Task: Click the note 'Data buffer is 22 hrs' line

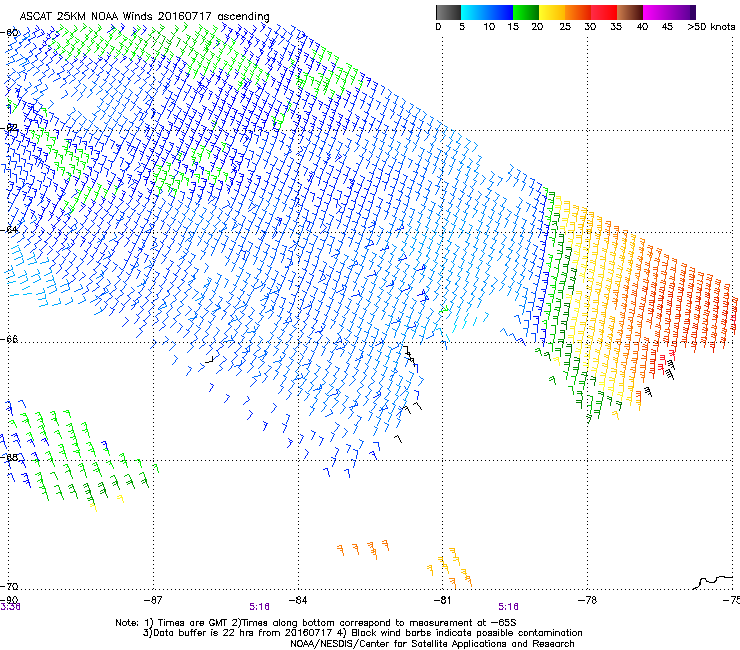Action: click(x=362, y=633)
